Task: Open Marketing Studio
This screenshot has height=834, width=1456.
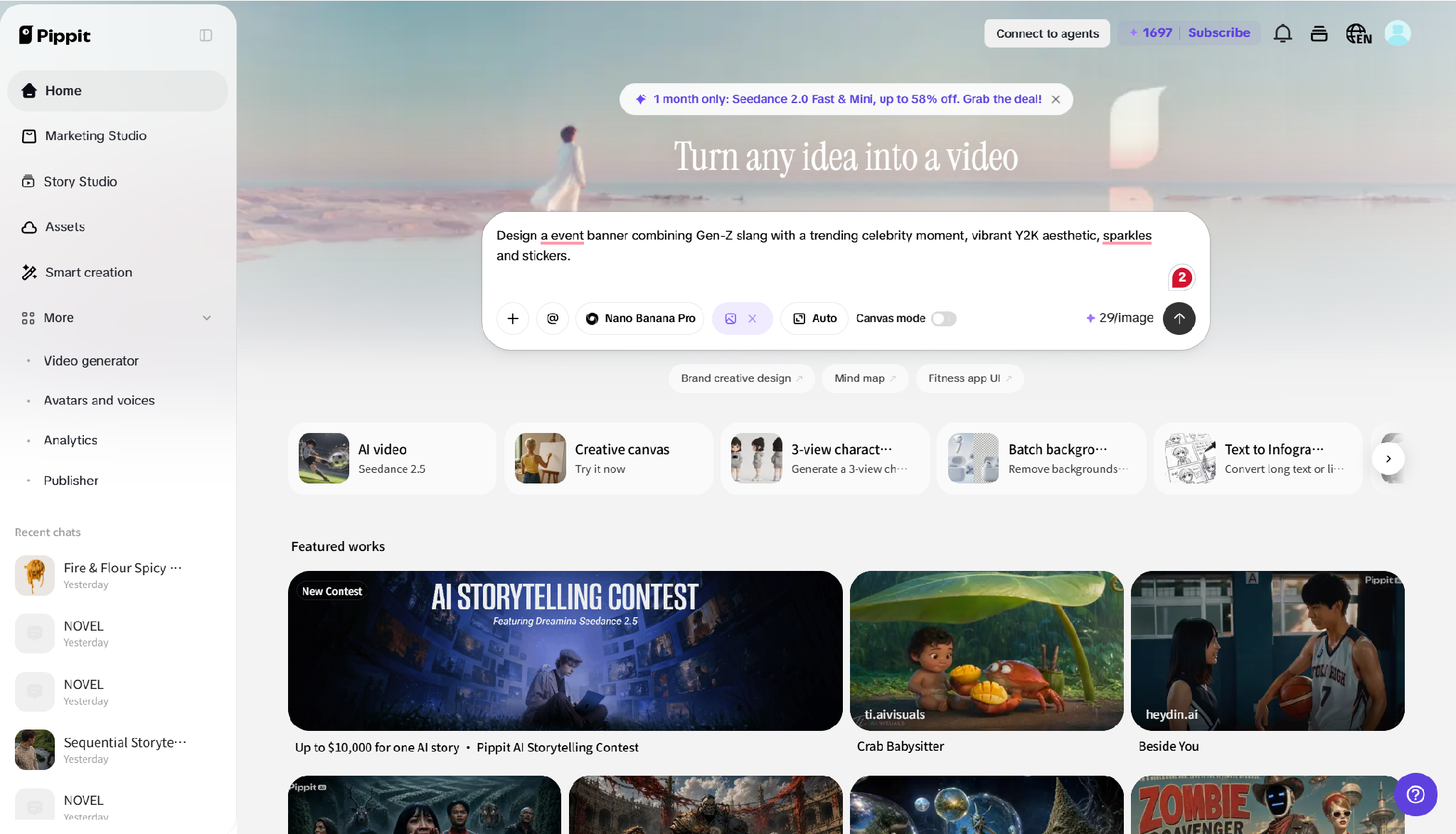Action: click(118, 136)
